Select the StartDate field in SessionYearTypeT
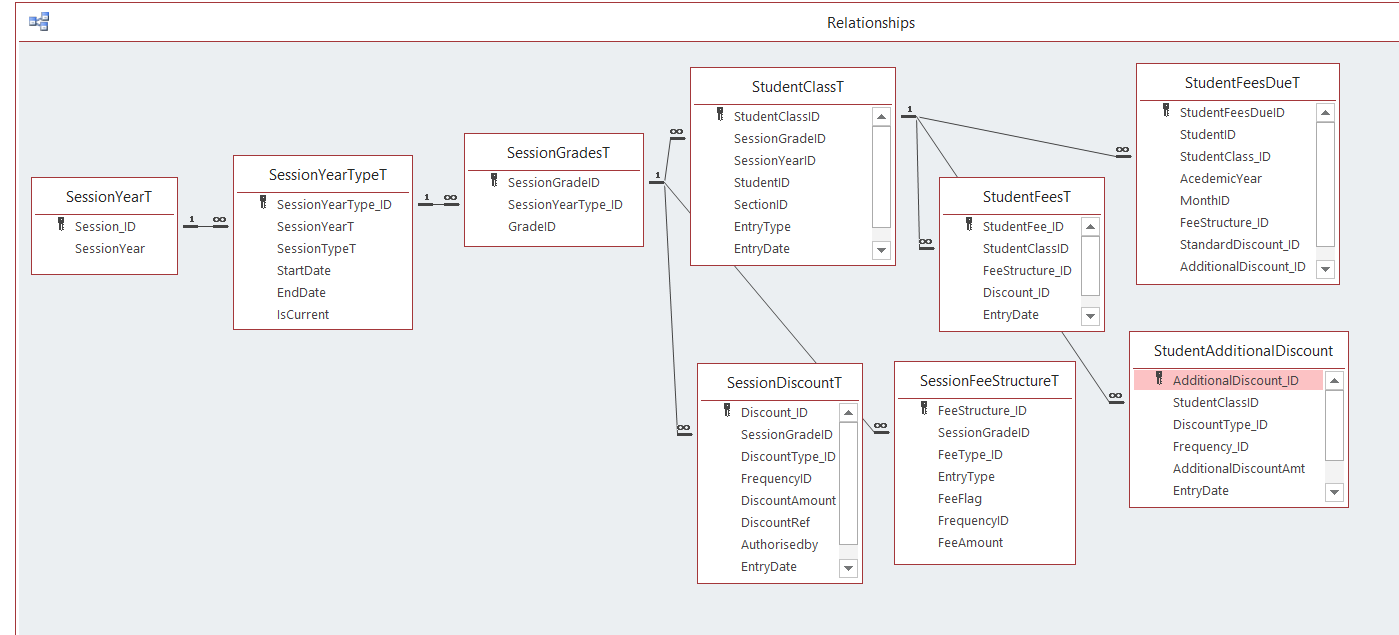The width and height of the screenshot is (1399, 635). pyautogui.click(x=304, y=270)
